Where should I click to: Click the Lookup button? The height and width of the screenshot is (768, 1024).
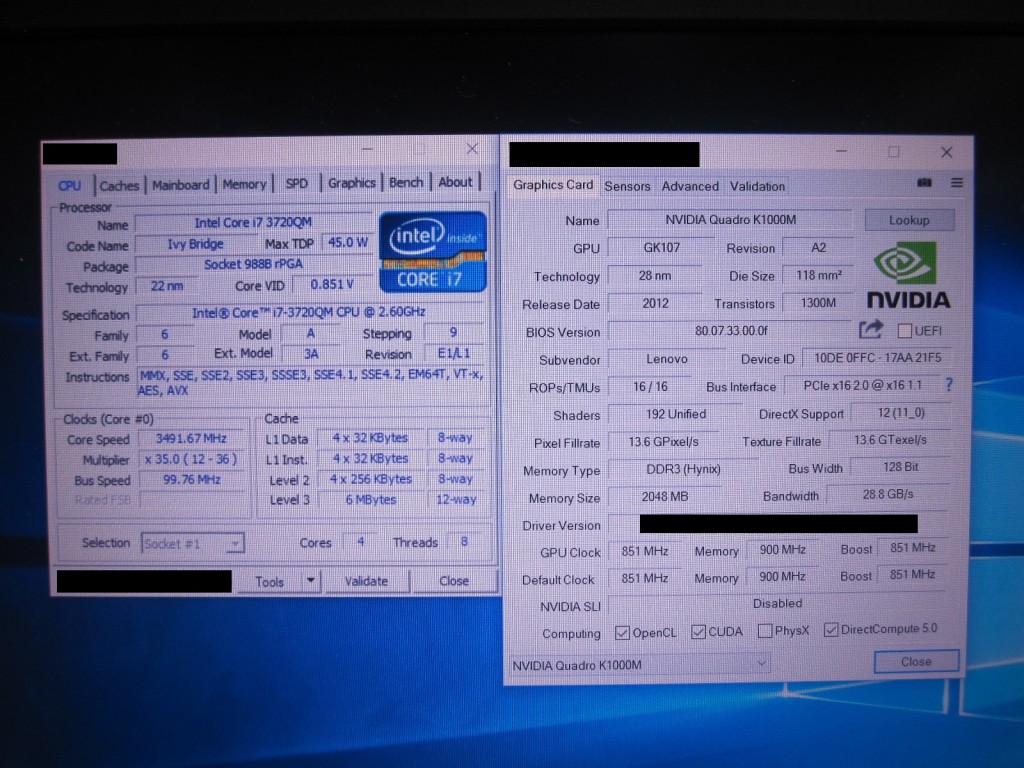909,220
